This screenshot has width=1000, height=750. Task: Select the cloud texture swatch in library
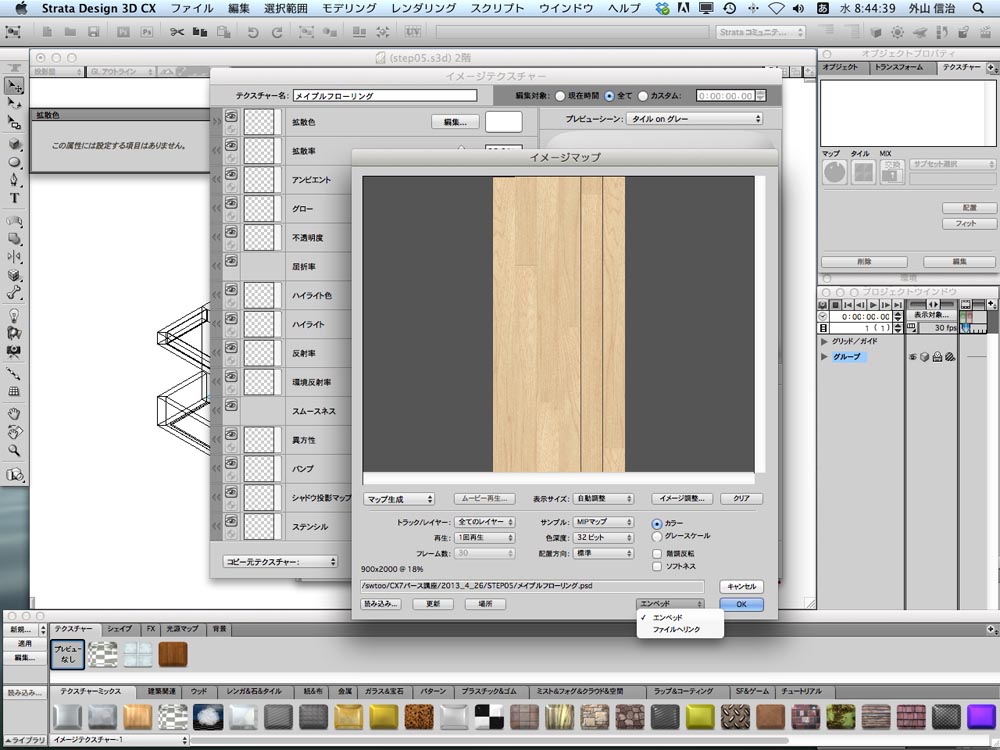[x=208, y=717]
